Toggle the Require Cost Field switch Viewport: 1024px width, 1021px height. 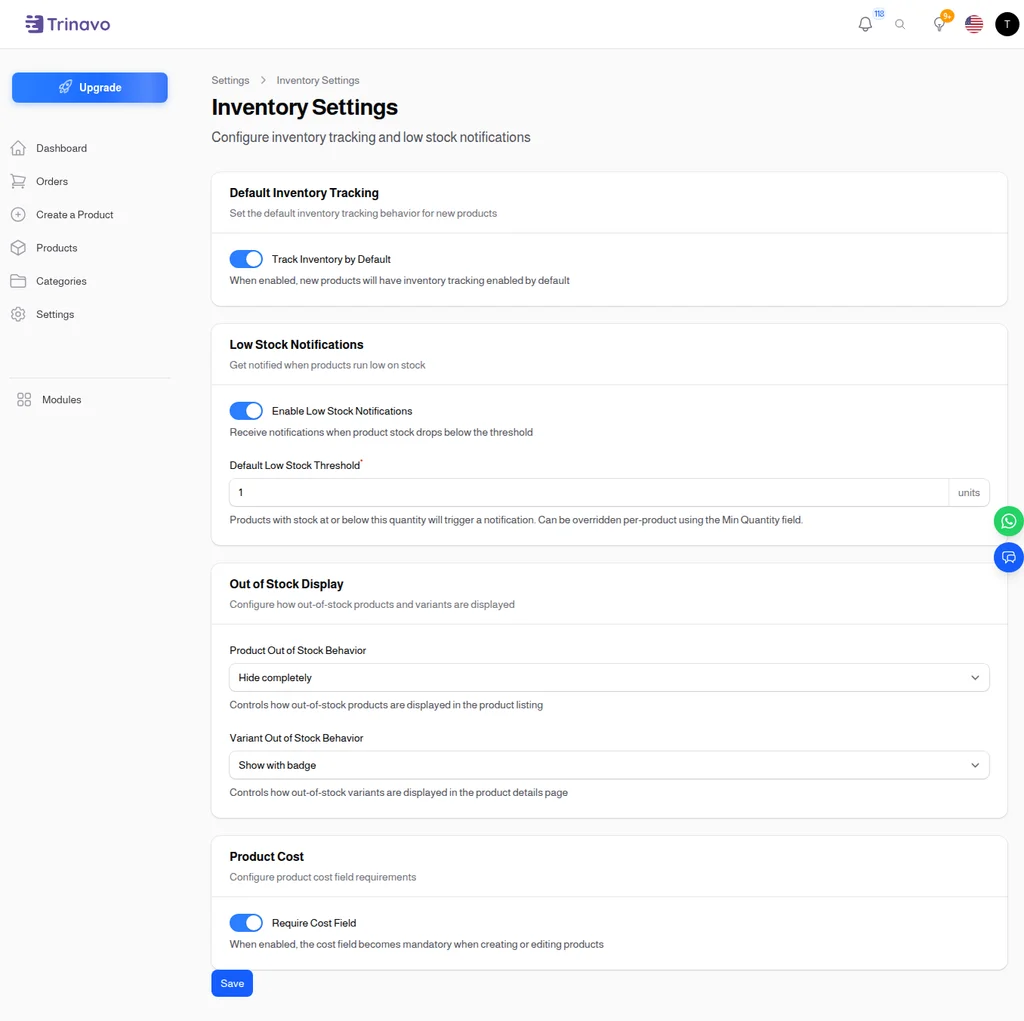point(246,923)
